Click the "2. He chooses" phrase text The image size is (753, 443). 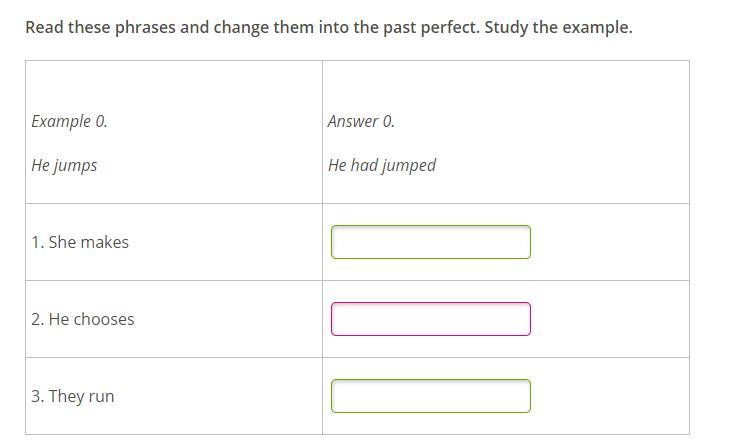coord(83,319)
